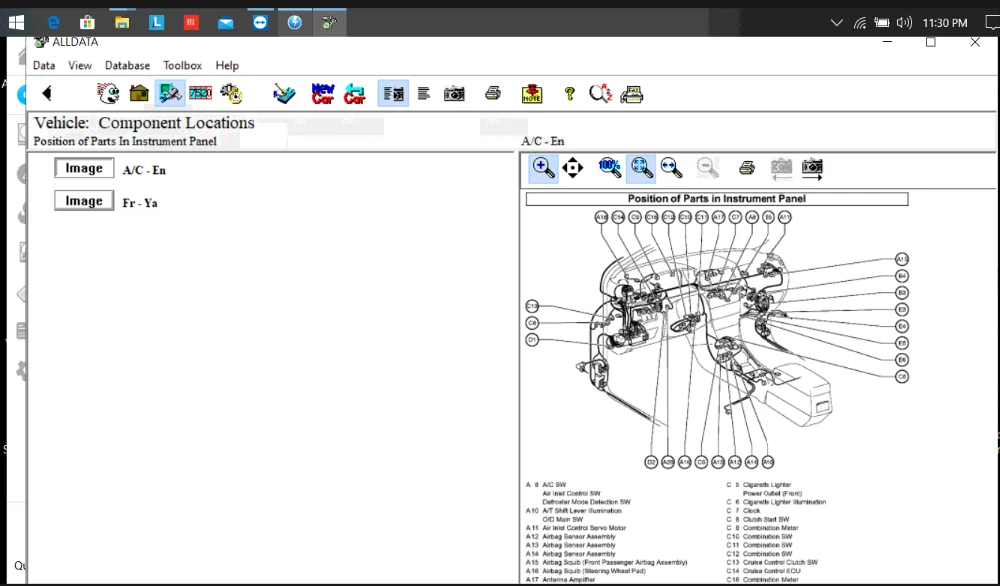Click the fax machine icon in toolbar
The image size is (1000, 586).
tap(631, 94)
